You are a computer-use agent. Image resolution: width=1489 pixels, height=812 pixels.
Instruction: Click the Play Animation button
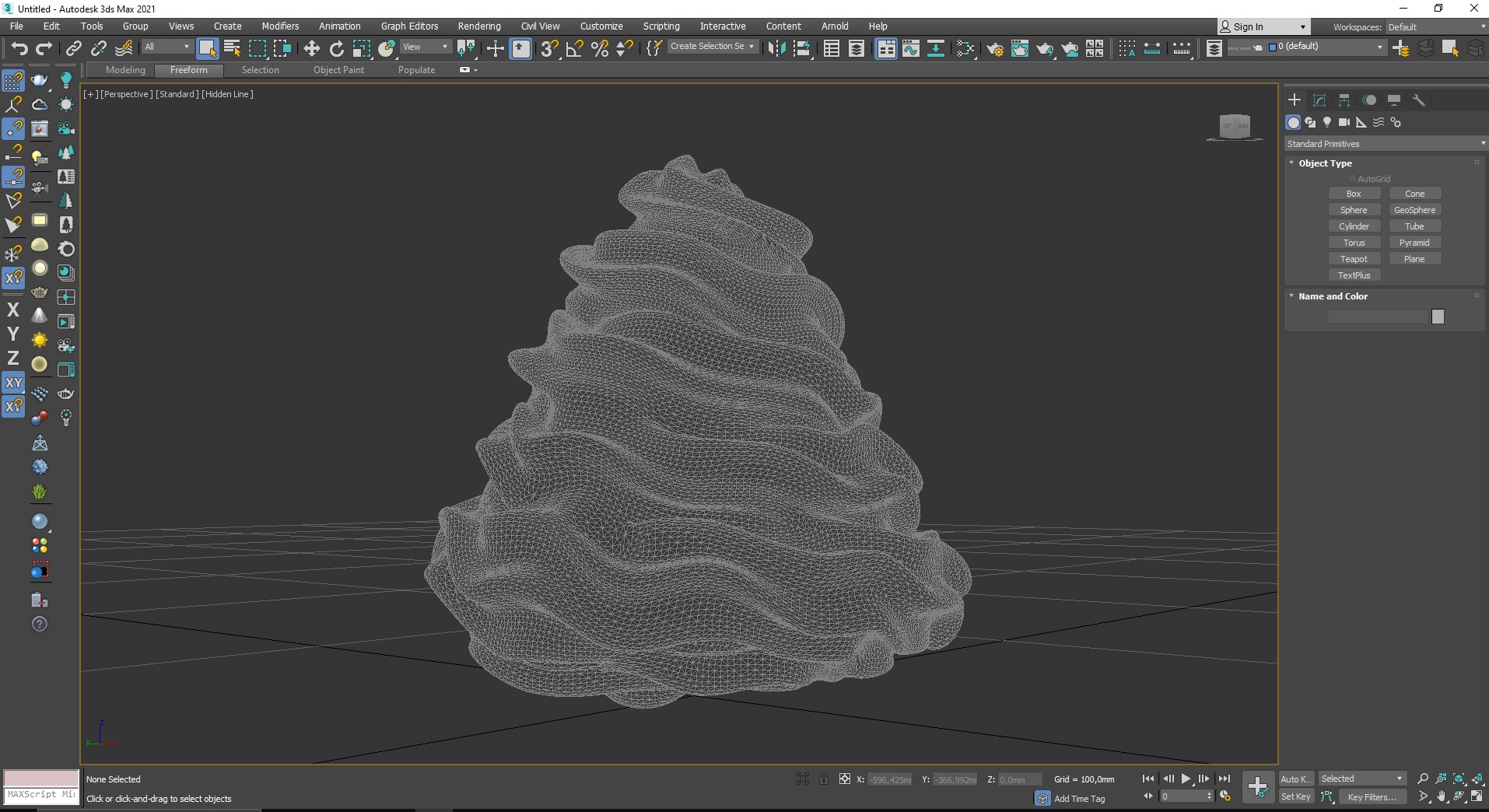pos(1186,779)
